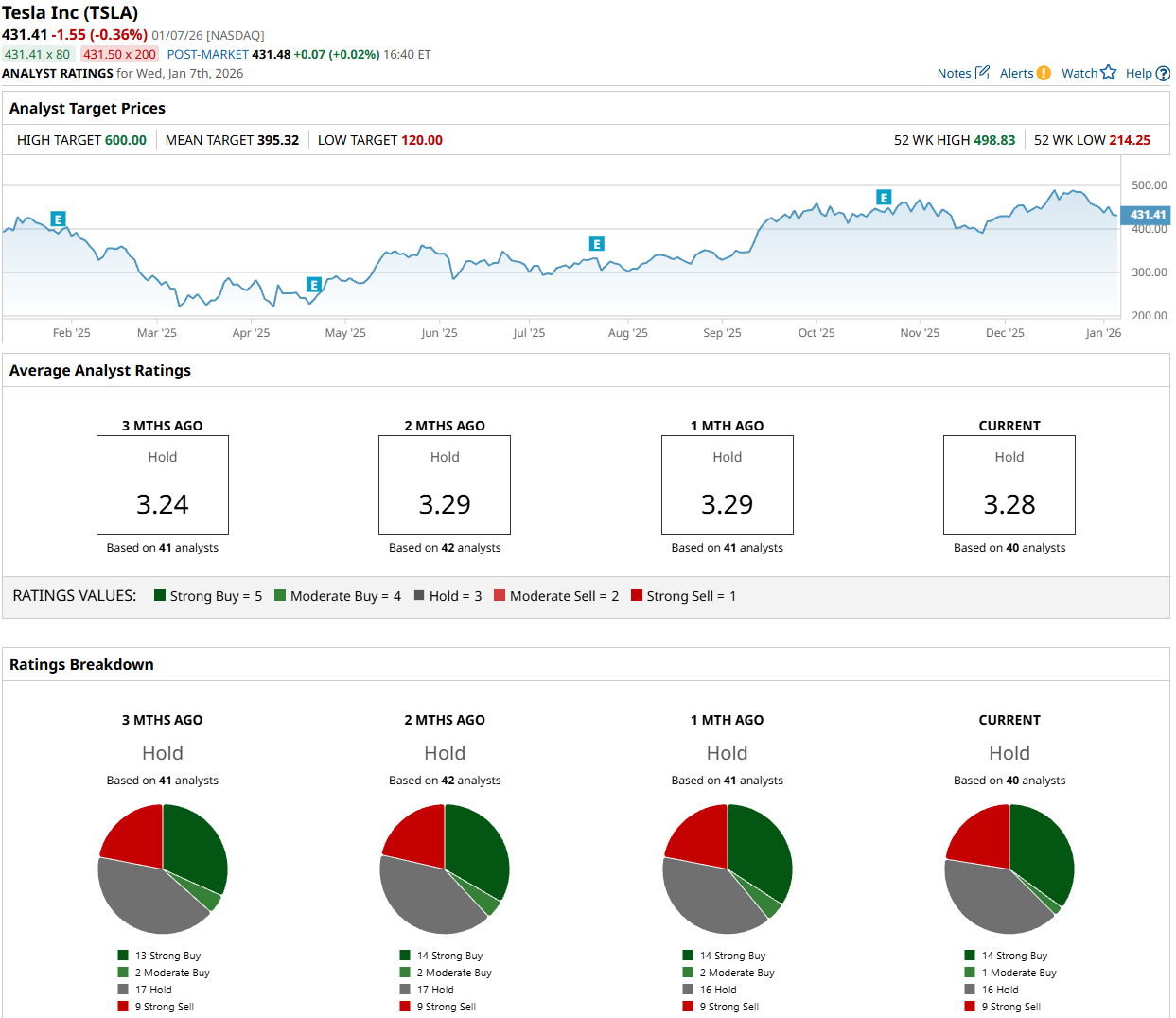Click the 2 MTHS AGO pie chart

pos(445,869)
